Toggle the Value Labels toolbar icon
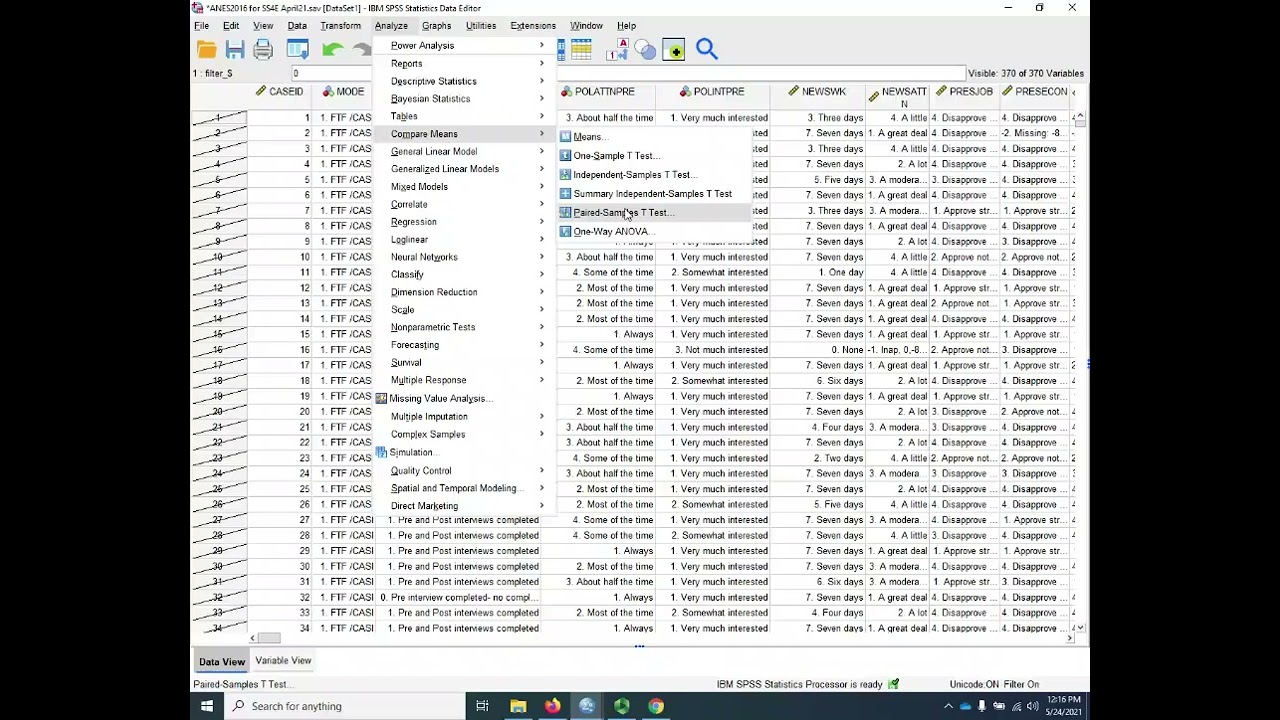Image resolution: width=1280 pixels, height=720 pixels. [617, 49]
